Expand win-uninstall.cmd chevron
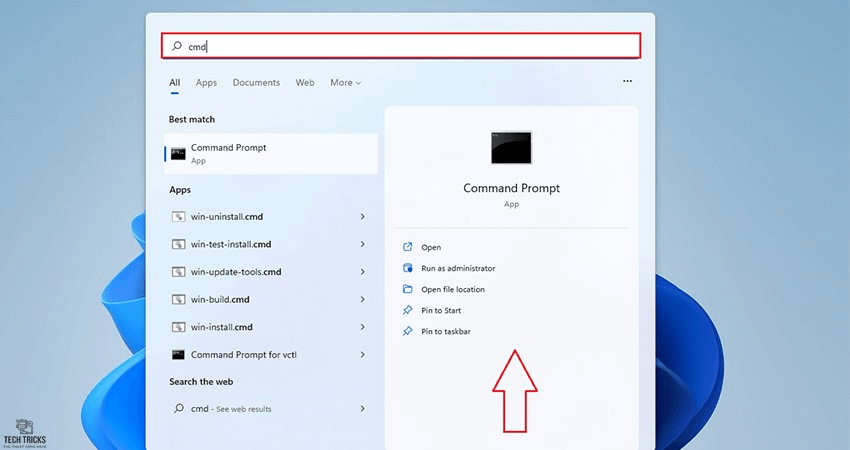This screenshot has height=450, width=850. click(363, 217)
